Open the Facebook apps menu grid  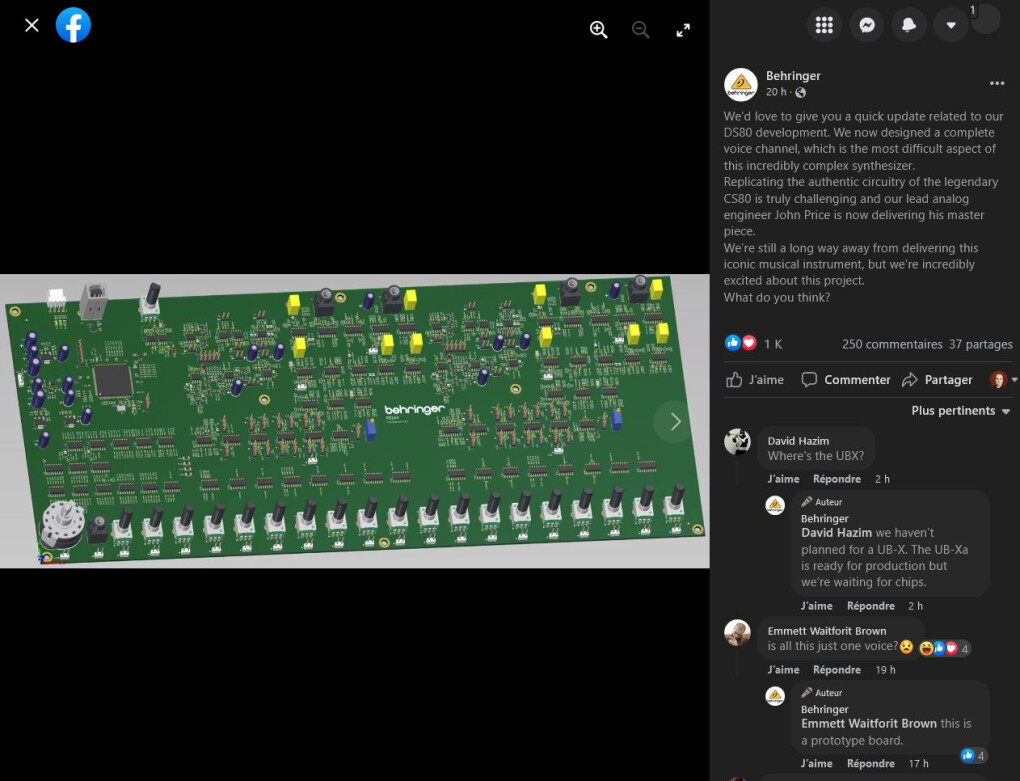pyautogui.click(x=824, y=25)
